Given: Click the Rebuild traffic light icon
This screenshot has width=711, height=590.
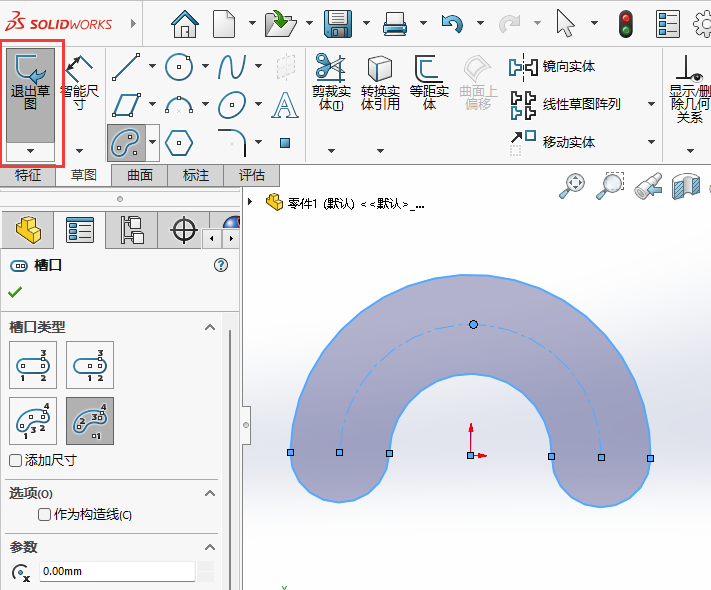Looking at the screenshot, I should pos(626,24).
